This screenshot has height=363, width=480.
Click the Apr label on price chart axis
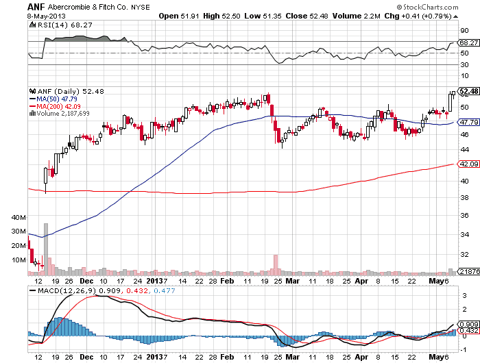tap(361, 281)
